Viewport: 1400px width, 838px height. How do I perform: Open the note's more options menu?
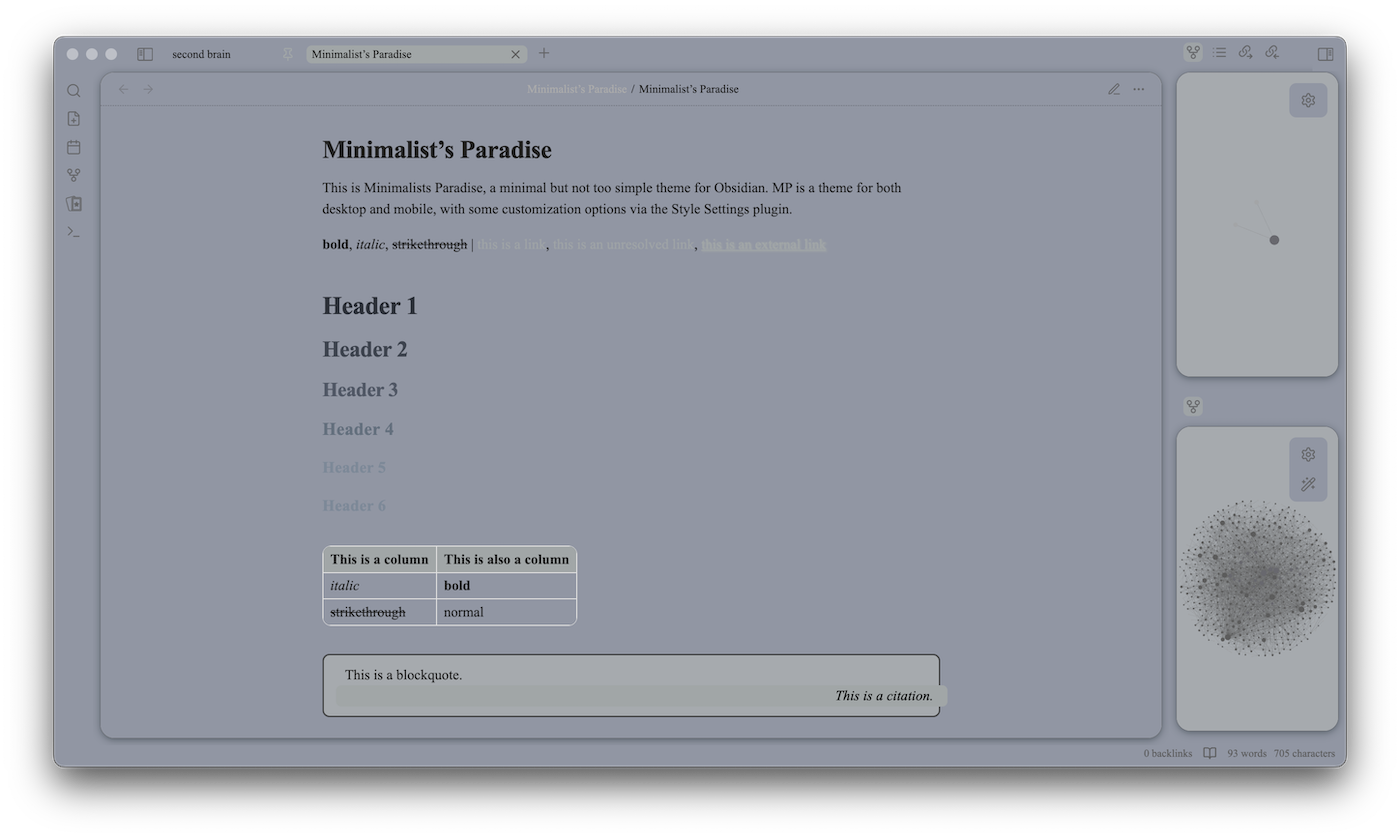1138,89
